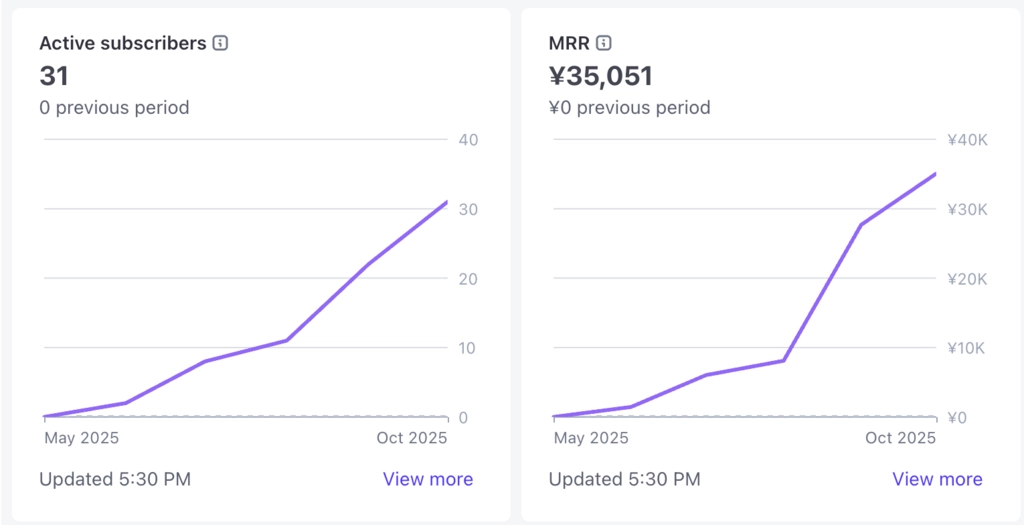Click the Updated 5:30 PM text under MRR

[x=624, y=479]
